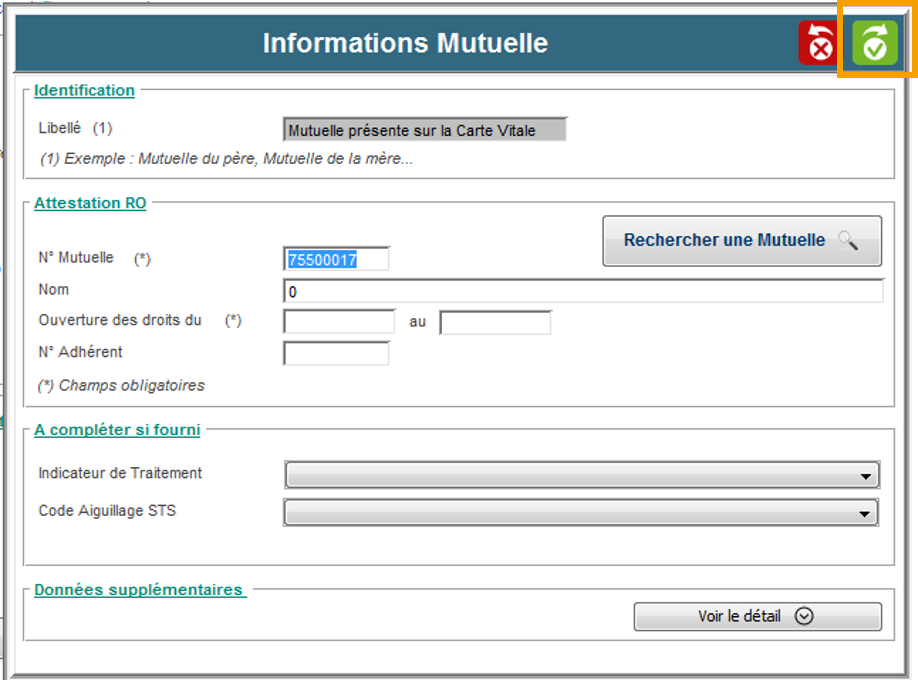
Task: Click the Attestation RO section heading
Action: click(x=90, y=203)
